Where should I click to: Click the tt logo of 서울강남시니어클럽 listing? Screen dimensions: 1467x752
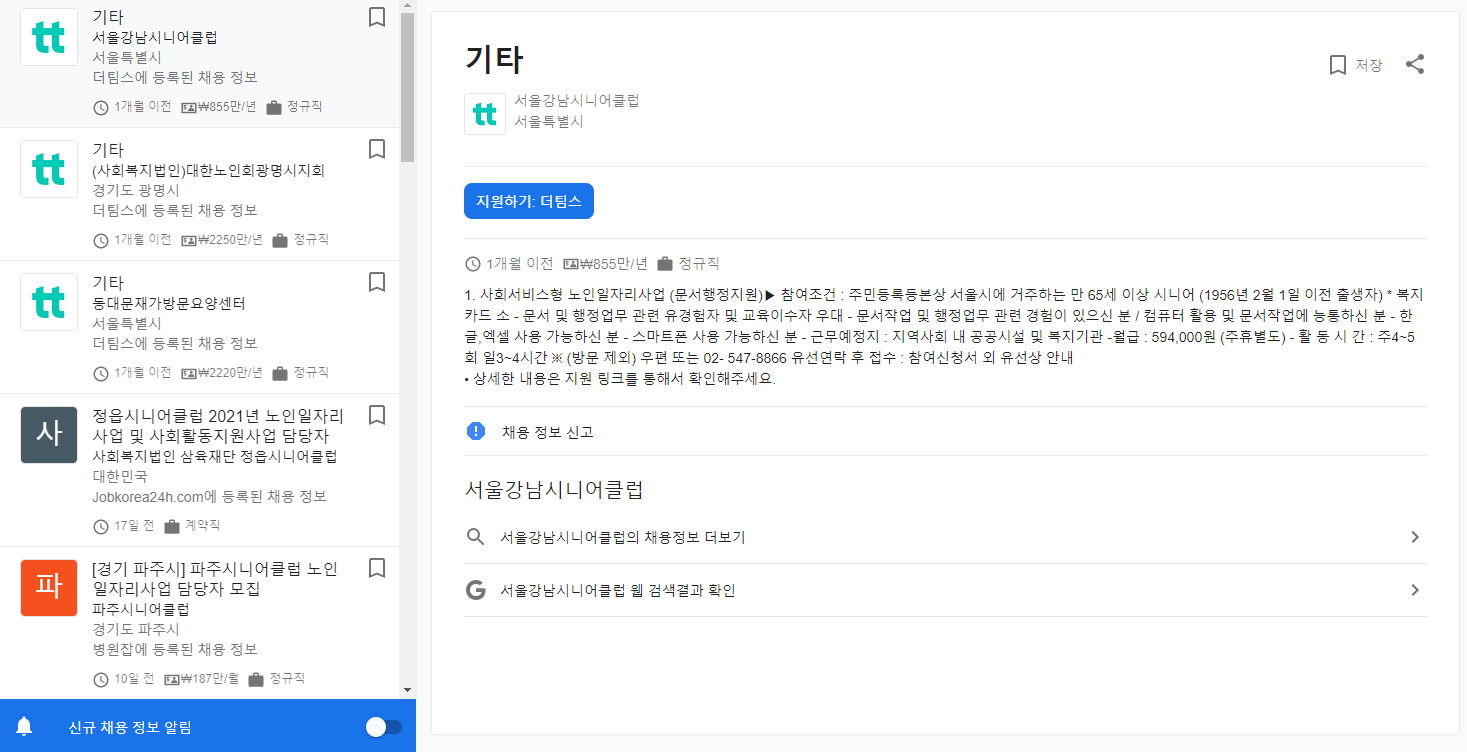click(x=49, y=37)
